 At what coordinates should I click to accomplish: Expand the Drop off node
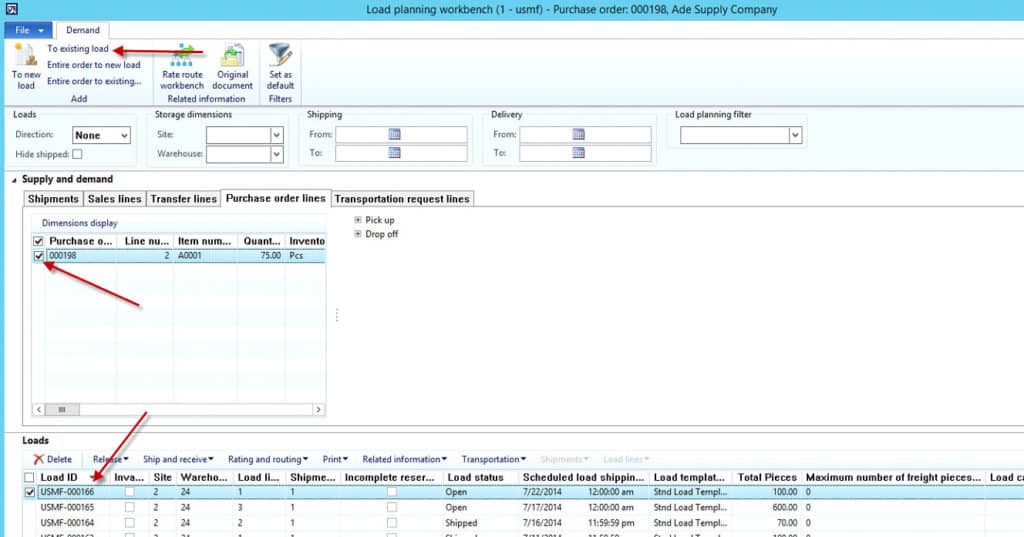pos(358,234)
